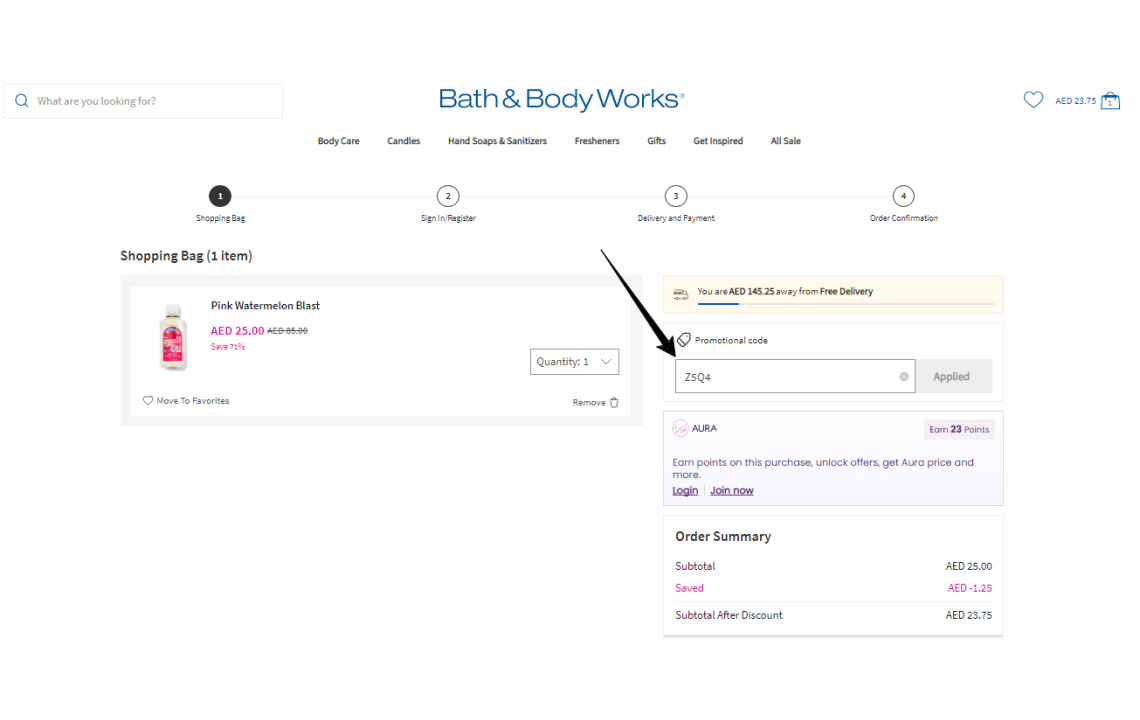Click the Subtotal AED 25.00 value
Screen dimensions: 1140x720
(x=968, y=566)
